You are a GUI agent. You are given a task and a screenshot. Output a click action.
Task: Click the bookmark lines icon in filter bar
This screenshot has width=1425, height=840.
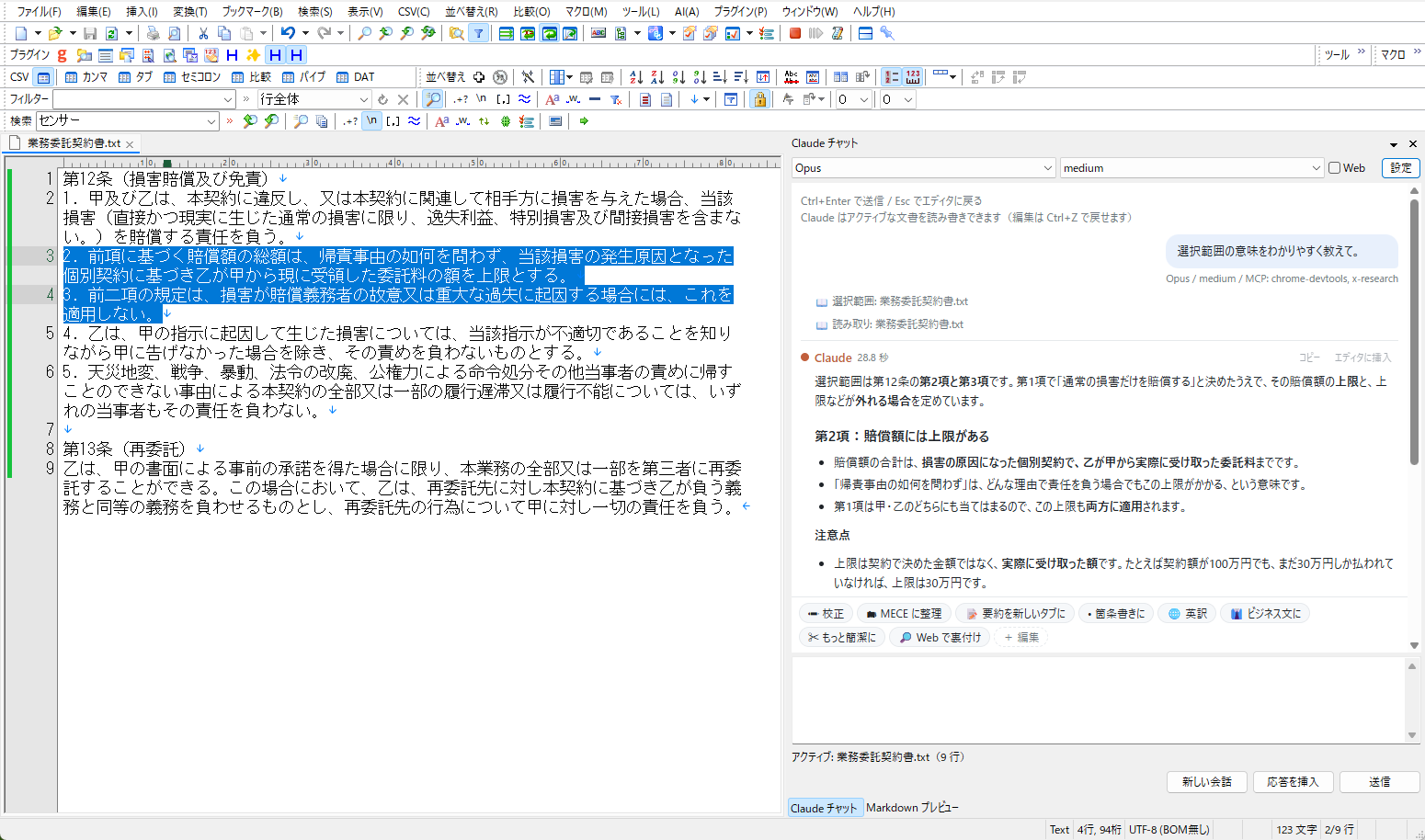pos(645,99)
